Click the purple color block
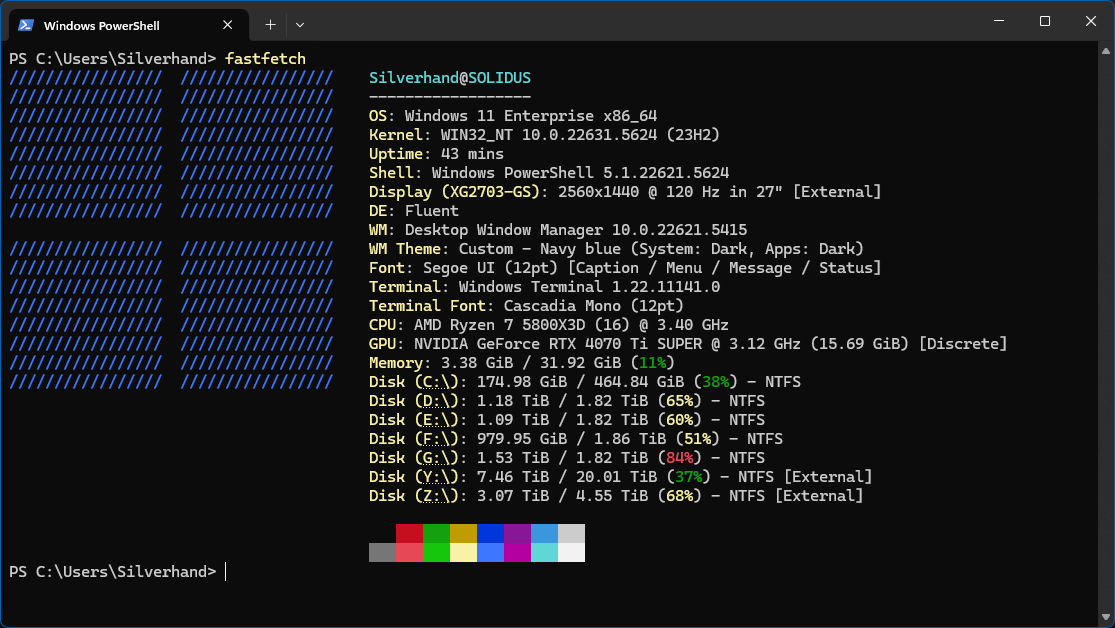1115x628 pixels. 518,533
